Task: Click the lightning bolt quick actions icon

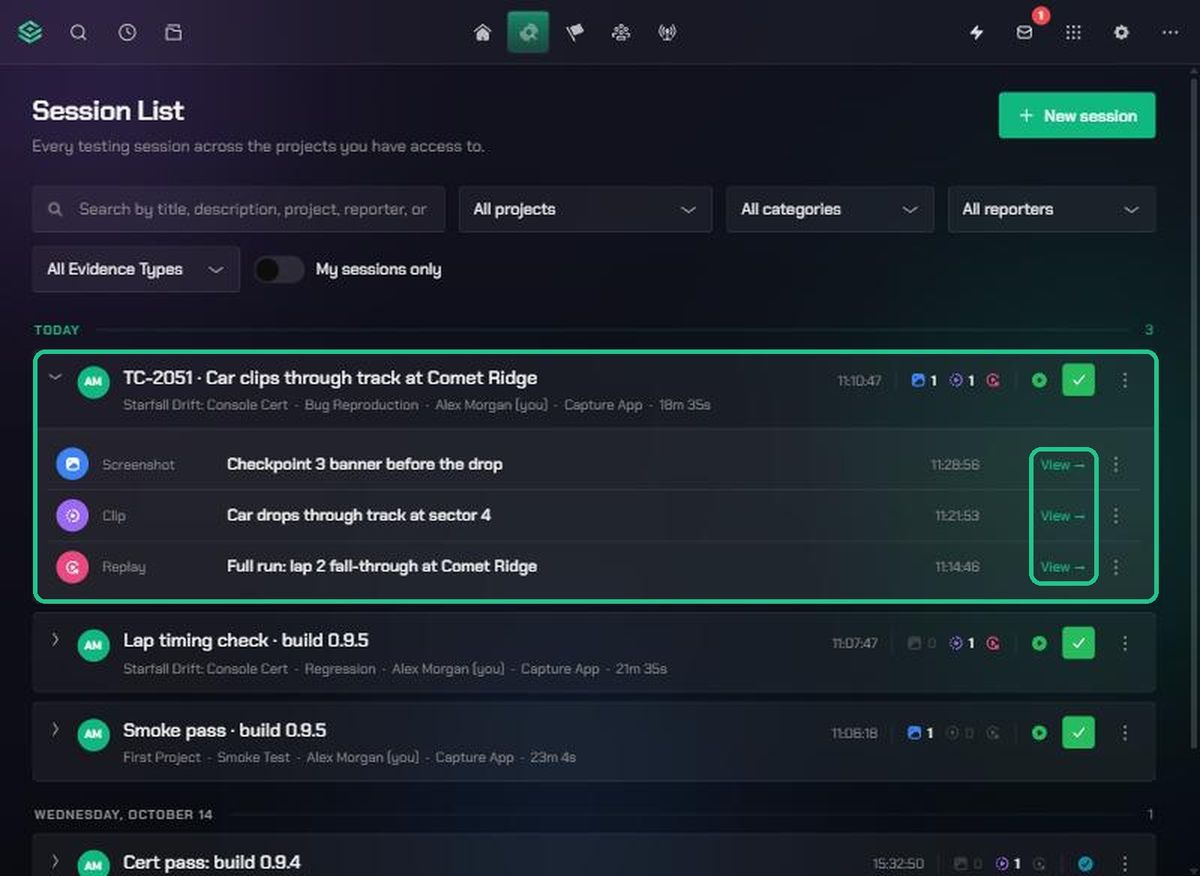Action: (977, 32)
